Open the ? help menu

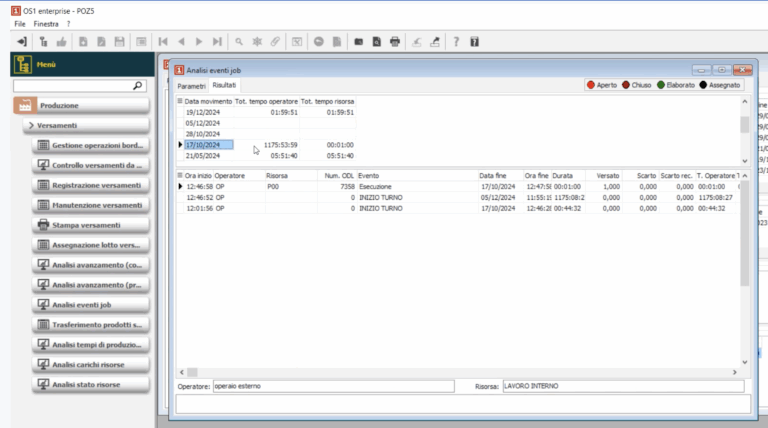click(69, 24)
